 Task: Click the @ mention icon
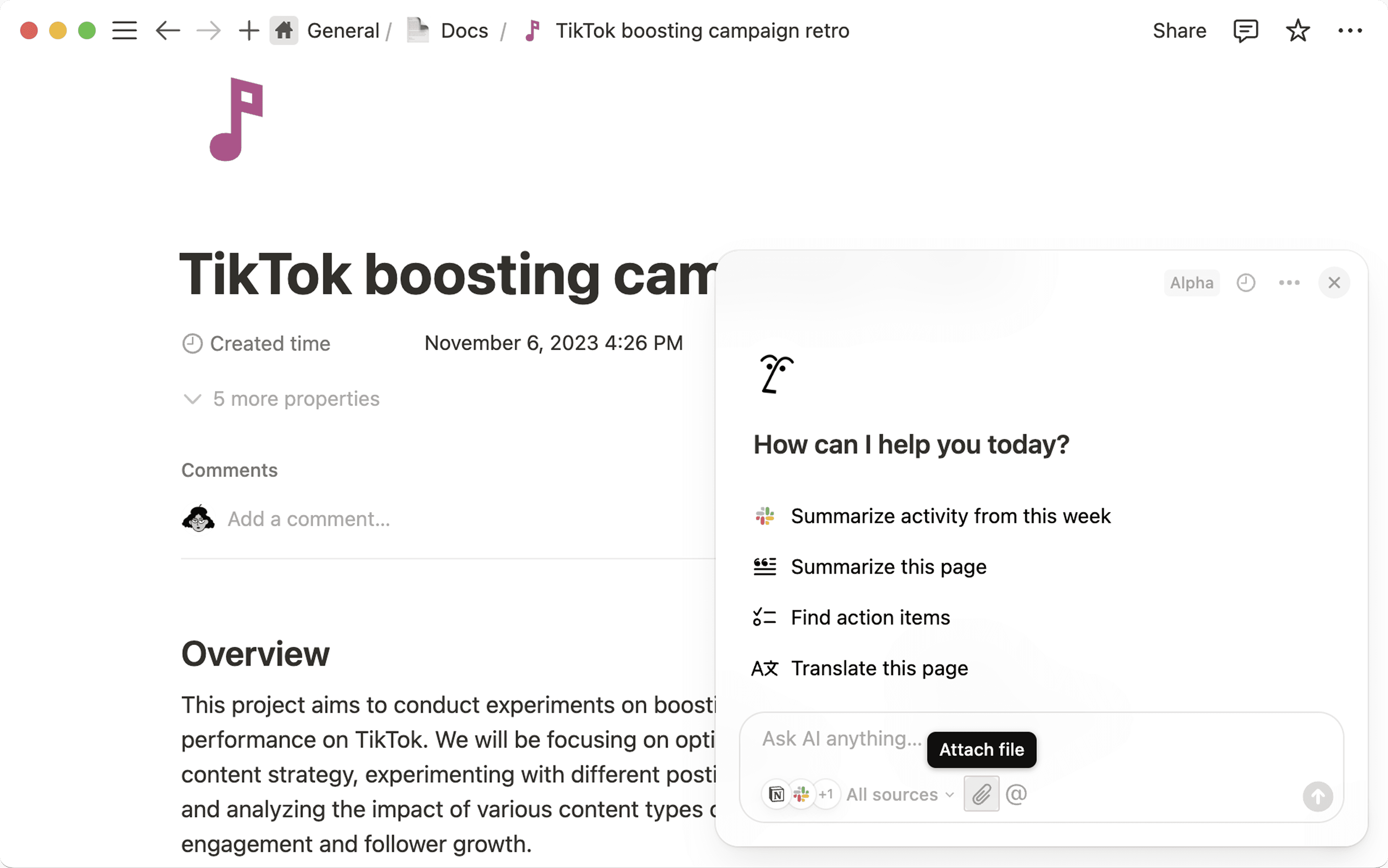1016,794
